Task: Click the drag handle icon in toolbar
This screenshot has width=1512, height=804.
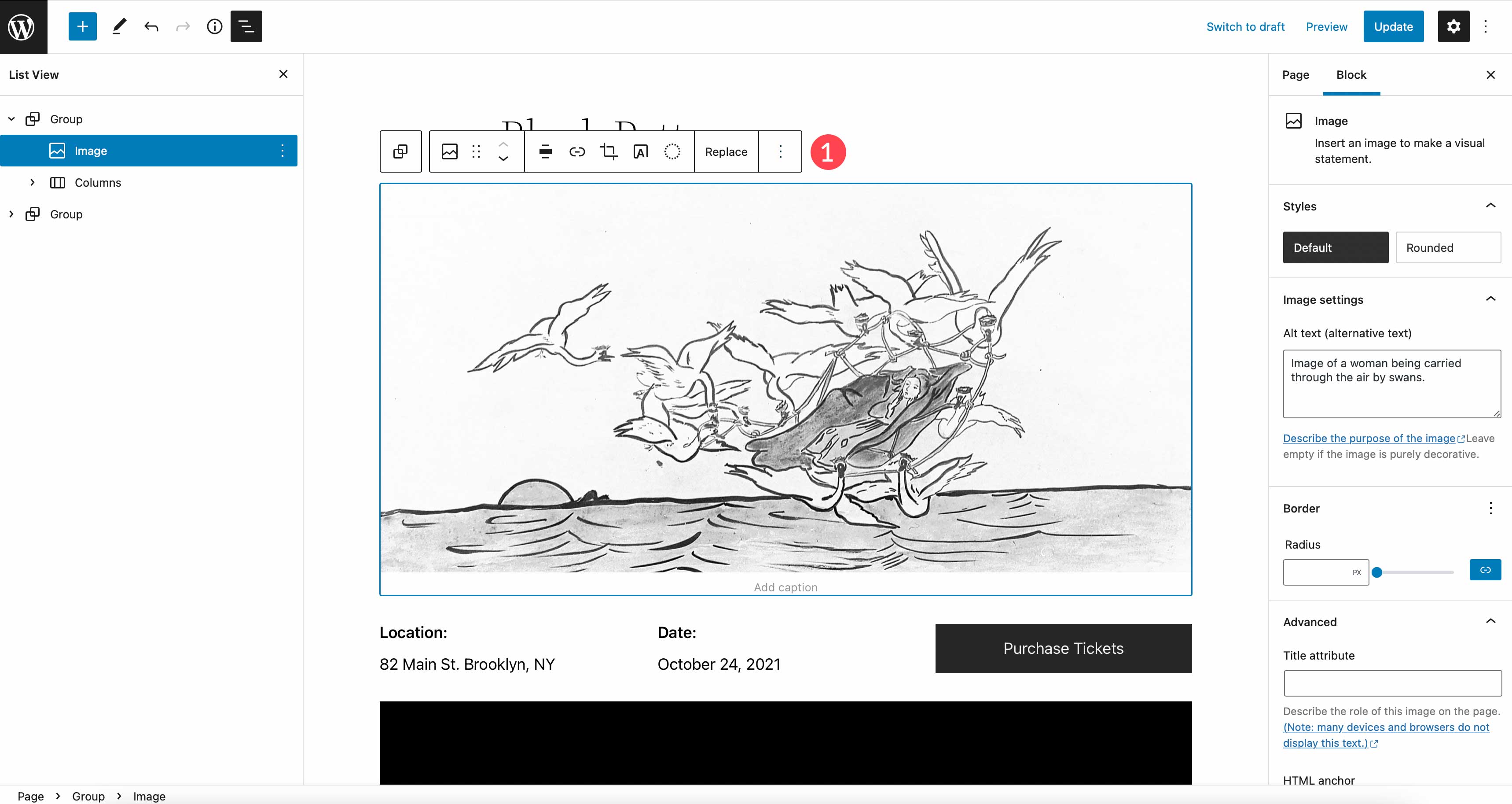Action: point(477,151)
